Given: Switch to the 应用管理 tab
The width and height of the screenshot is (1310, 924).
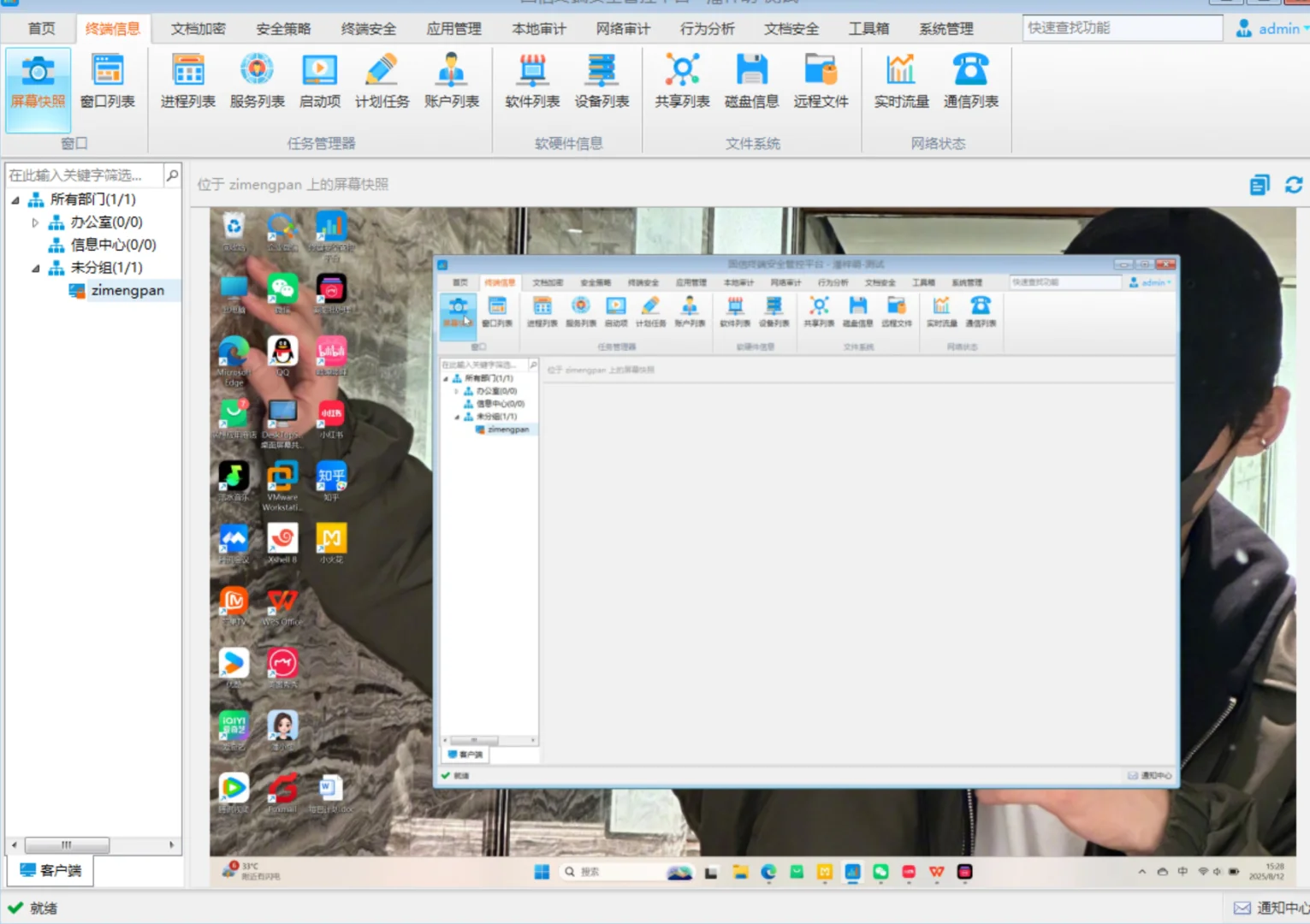Looking at the screenshot, I should tap(453, 29).
